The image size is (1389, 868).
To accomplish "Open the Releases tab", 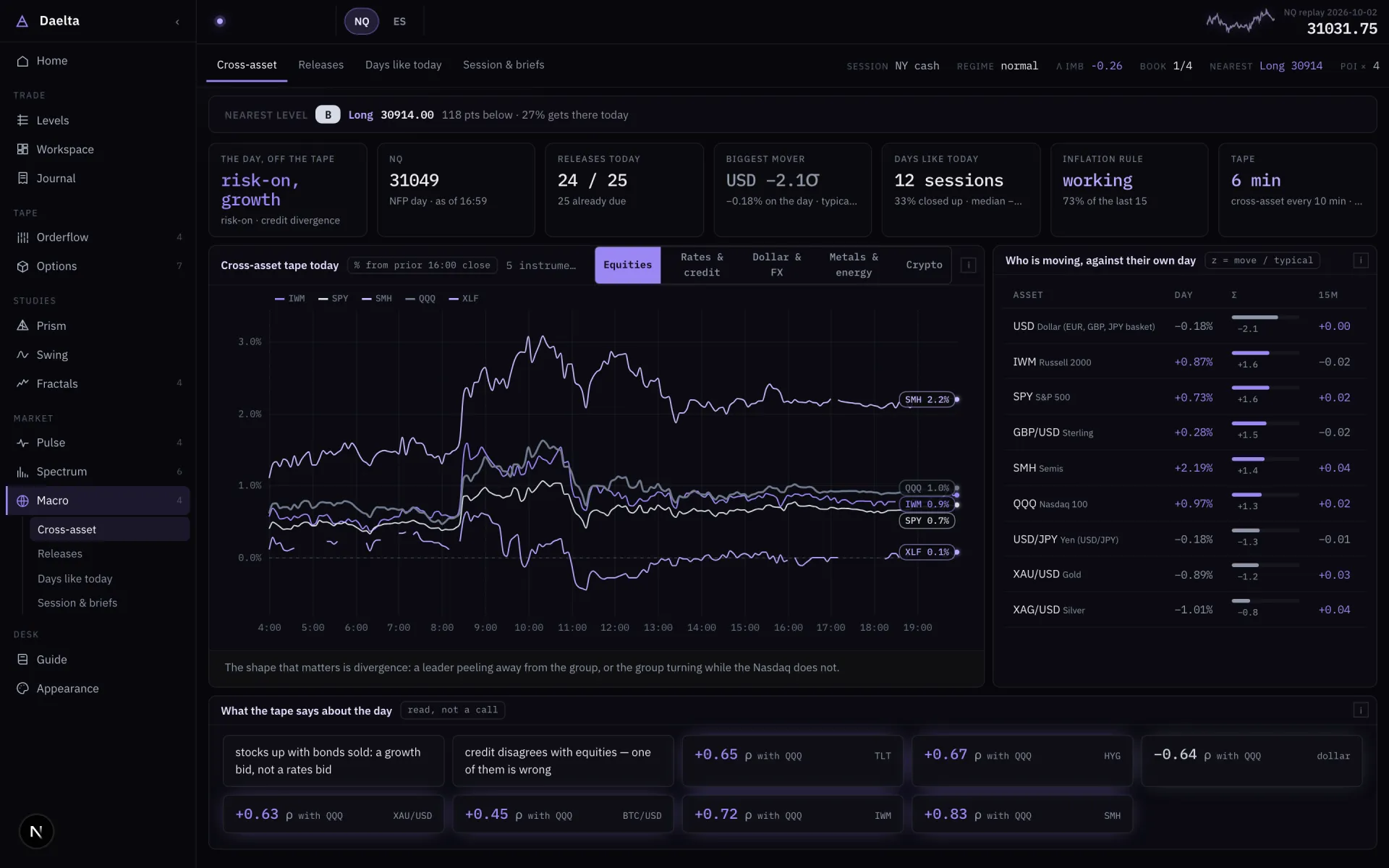I will click(320, 65).
